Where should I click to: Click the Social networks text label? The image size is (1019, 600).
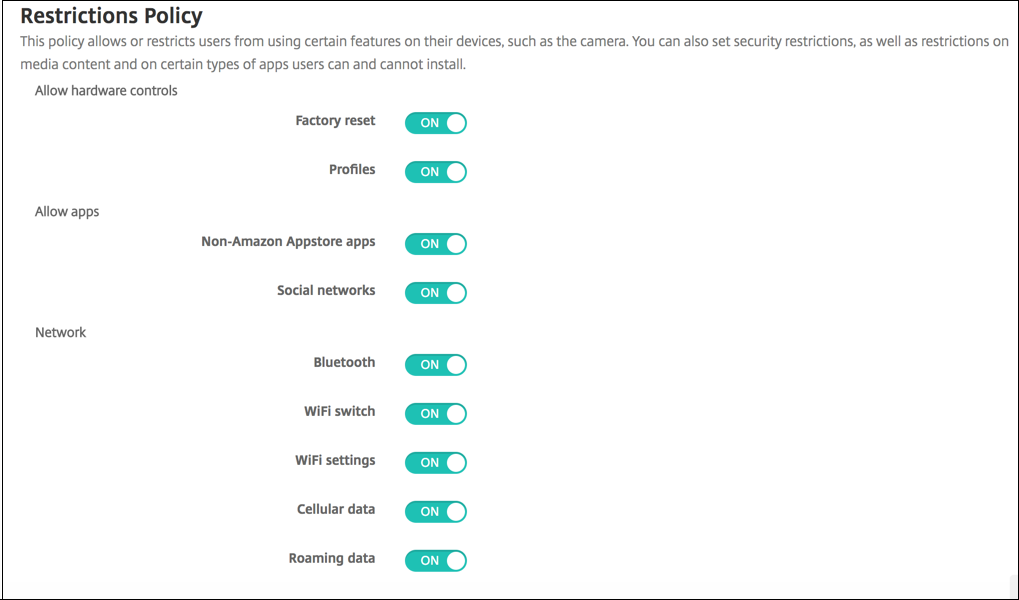pos(326,291)
